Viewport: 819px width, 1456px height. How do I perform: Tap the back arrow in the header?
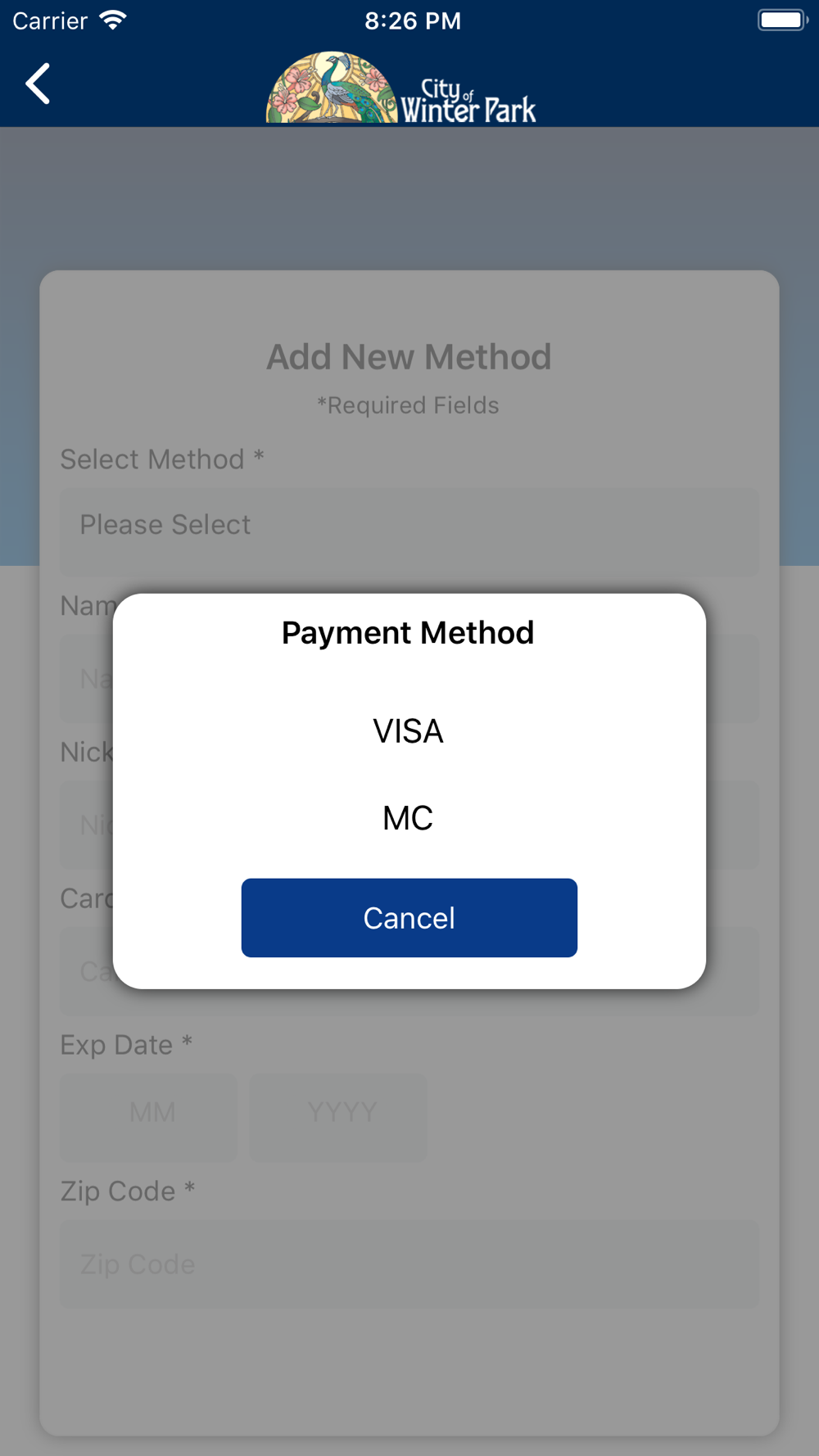coord(38,84)
